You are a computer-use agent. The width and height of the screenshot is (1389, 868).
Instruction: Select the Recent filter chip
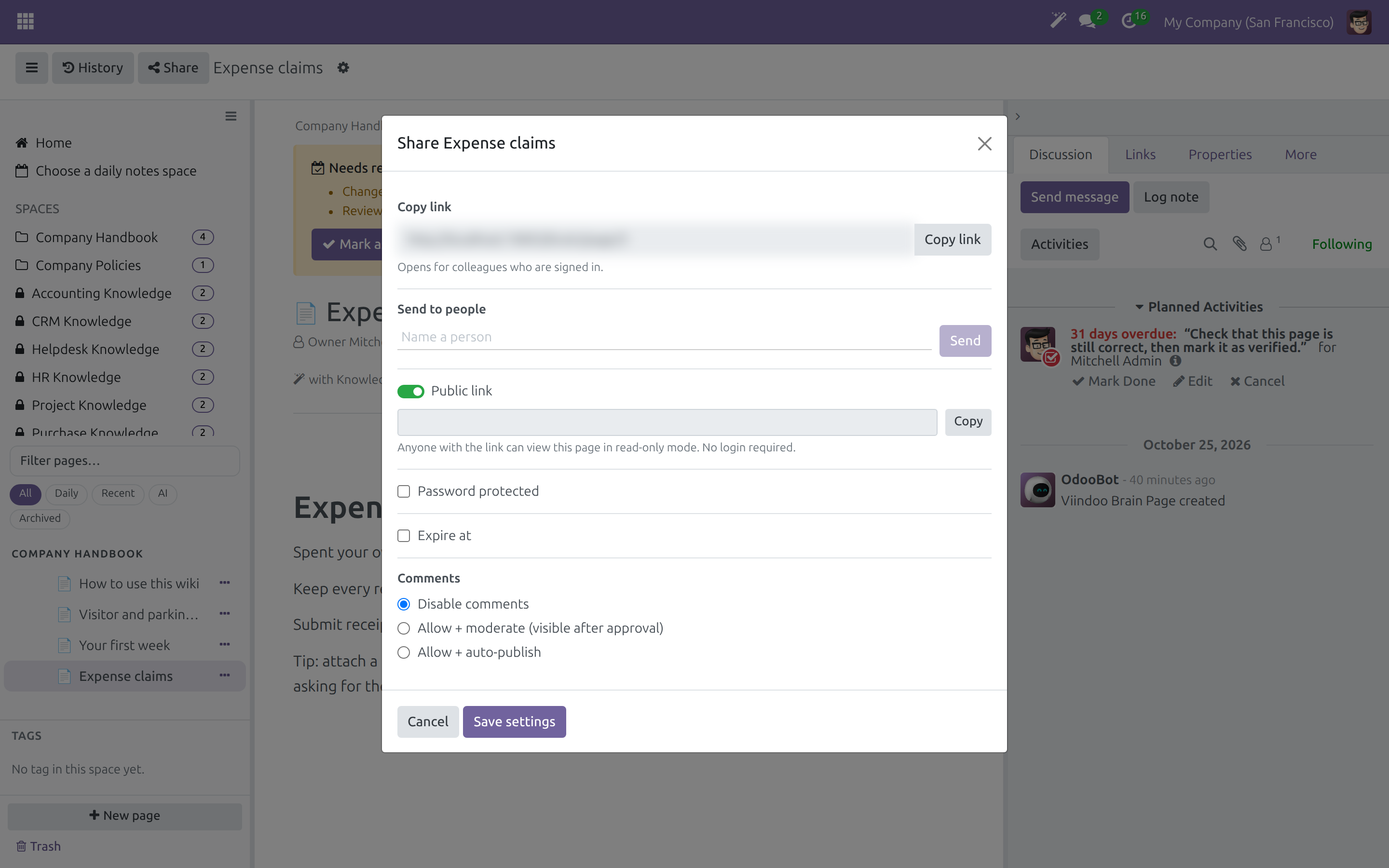tap(118, 494)
